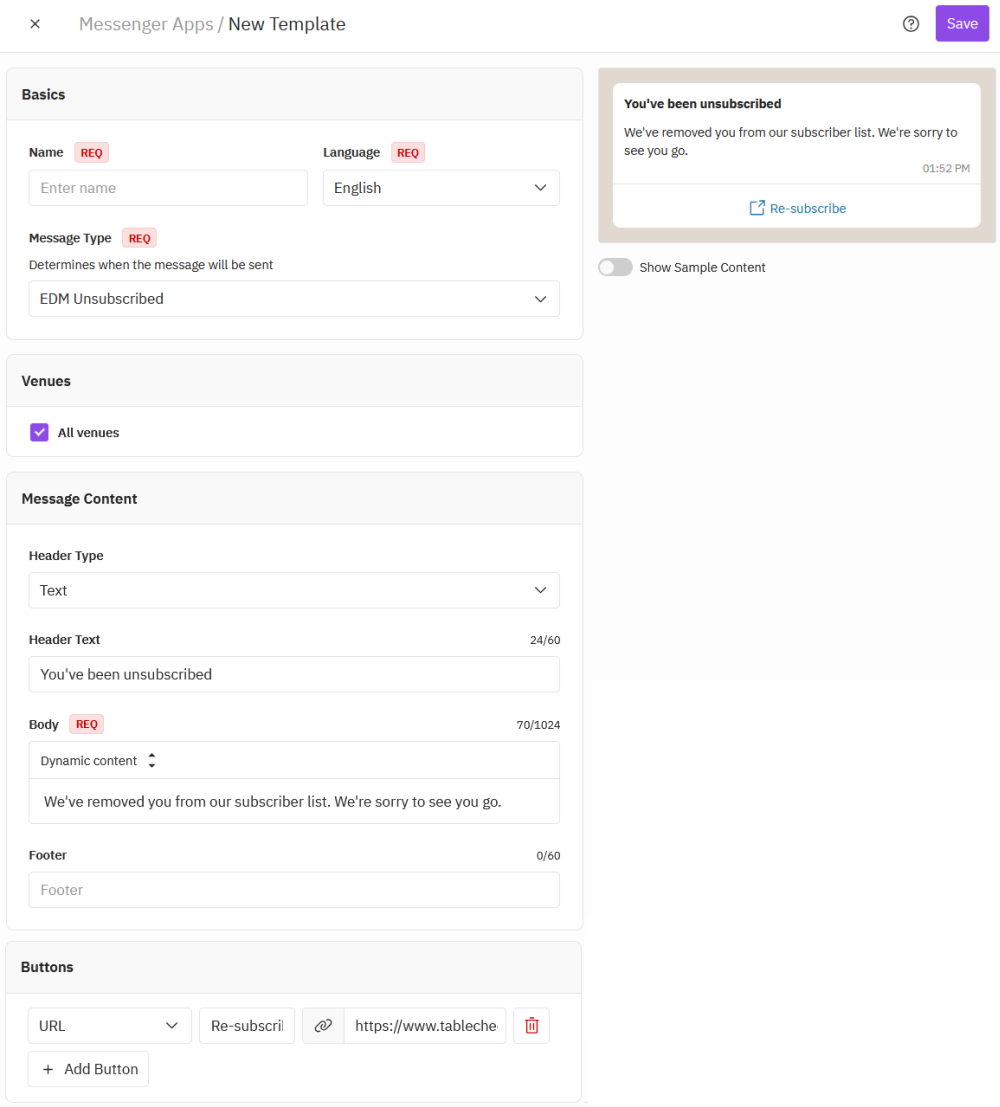
Task: Click the link chain icon beside URL field
Action: pyautogui.click(x=323, y=1026)
